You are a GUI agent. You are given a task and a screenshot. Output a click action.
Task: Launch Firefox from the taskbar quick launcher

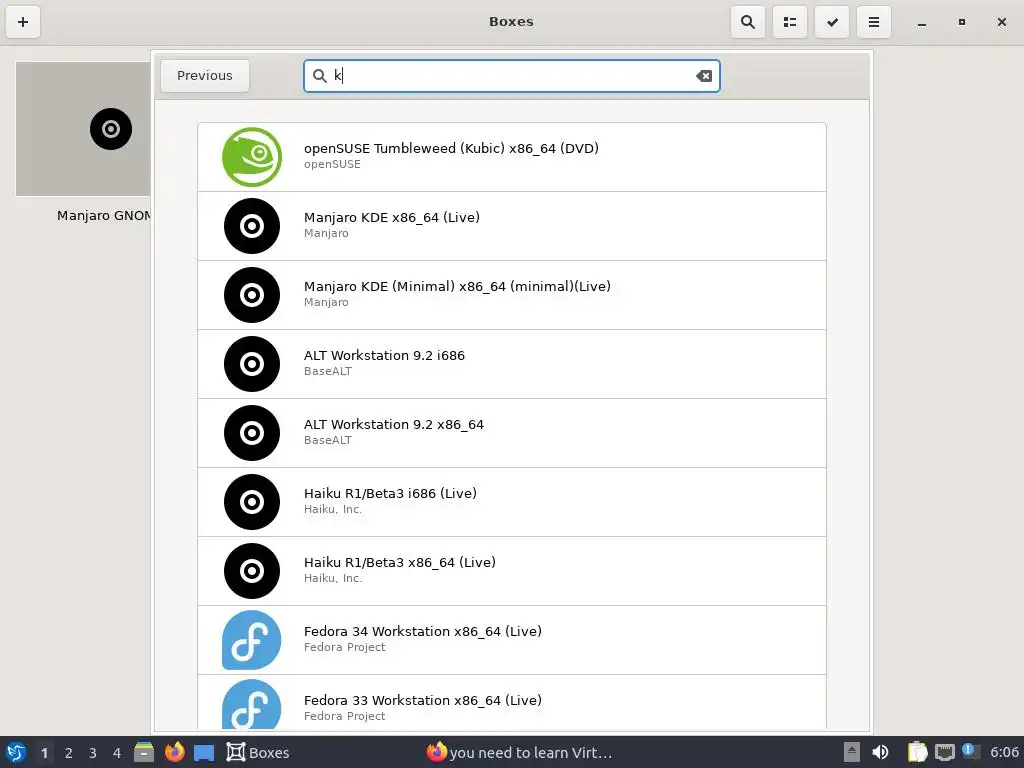(174, 752)
